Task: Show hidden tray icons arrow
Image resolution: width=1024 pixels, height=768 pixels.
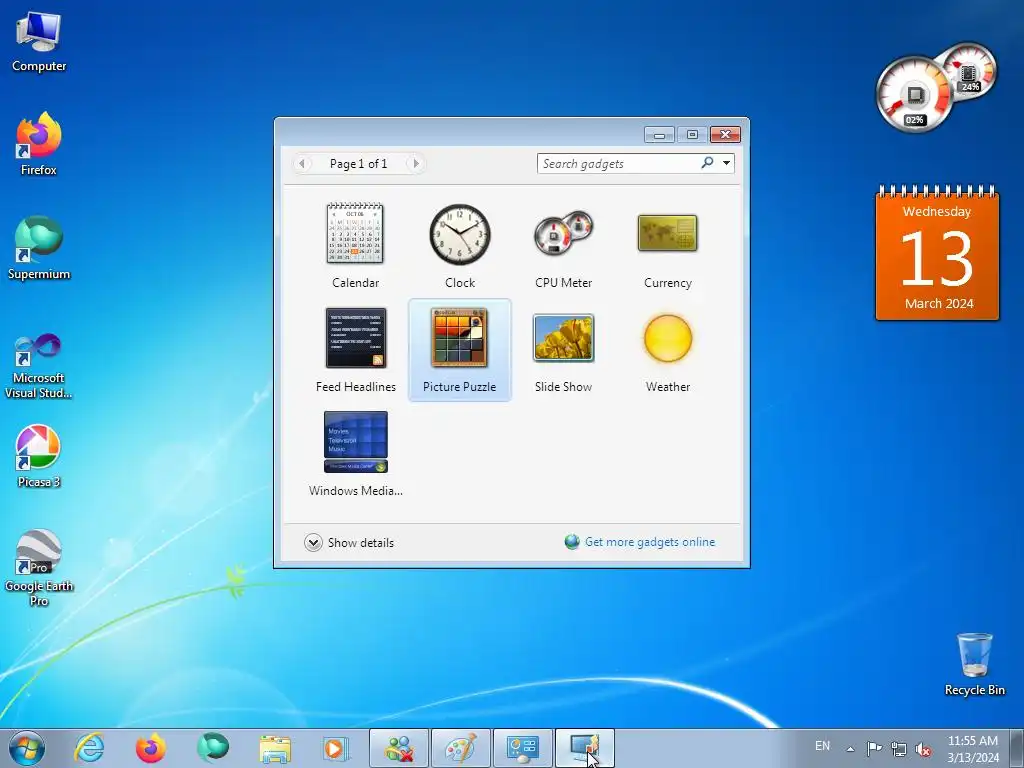Action: click(x=850, y=749)
